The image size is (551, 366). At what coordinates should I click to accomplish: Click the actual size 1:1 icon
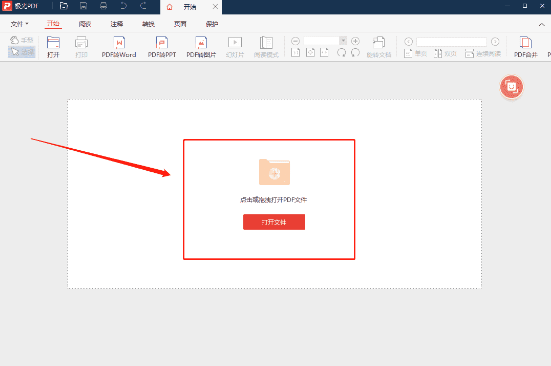pyautogui.click(x=296, y=53)
